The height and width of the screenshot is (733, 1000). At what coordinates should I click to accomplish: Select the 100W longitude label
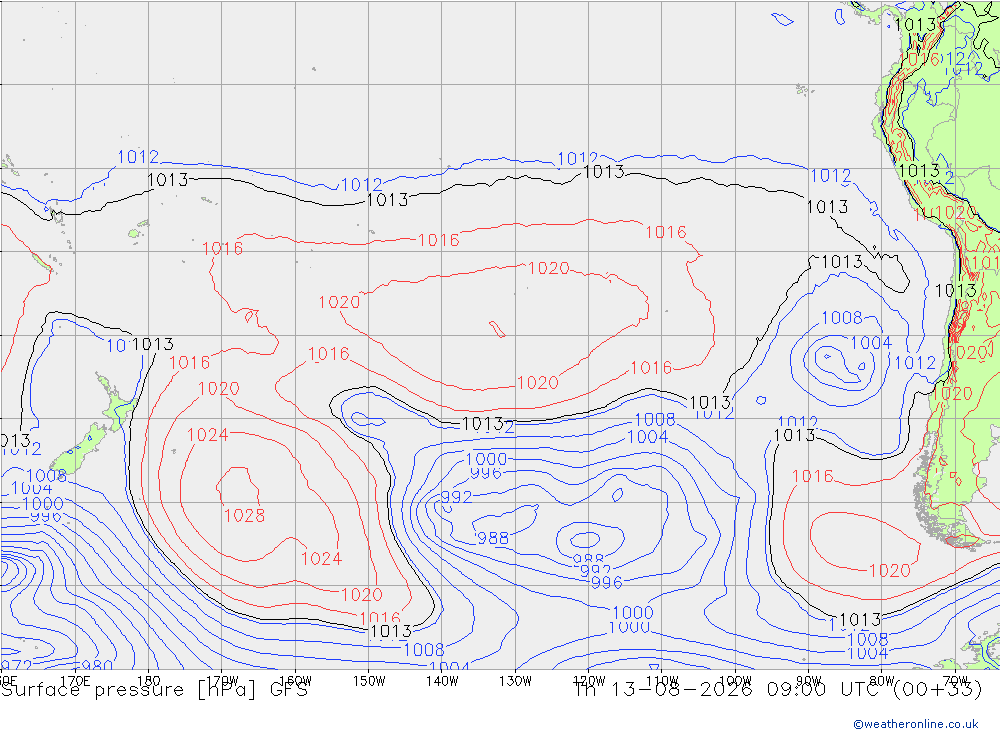pyautogui.click(x=735, y=681)
